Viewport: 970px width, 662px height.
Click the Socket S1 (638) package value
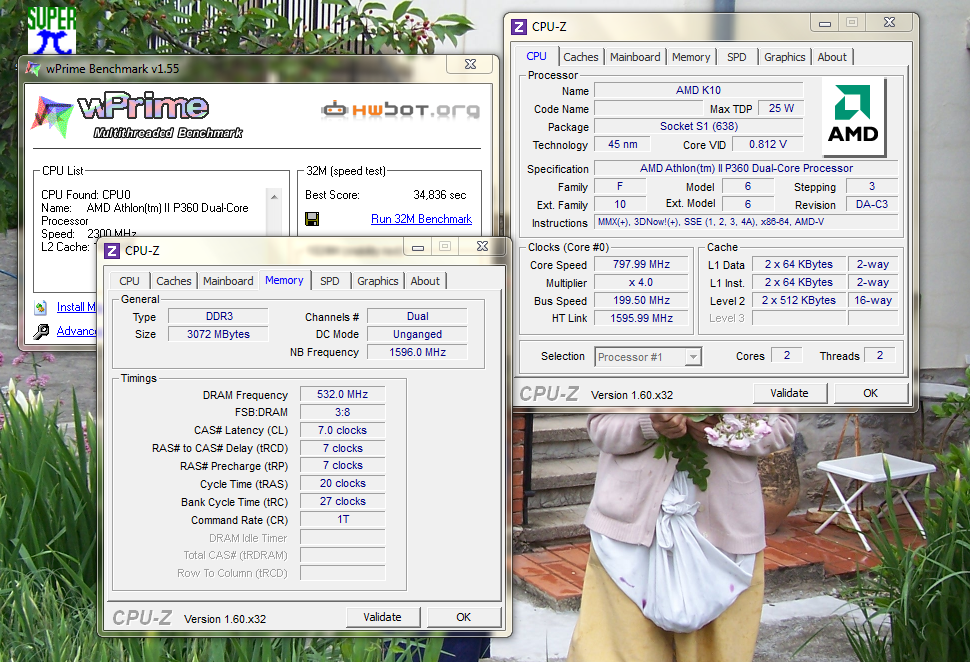[698, 126]
